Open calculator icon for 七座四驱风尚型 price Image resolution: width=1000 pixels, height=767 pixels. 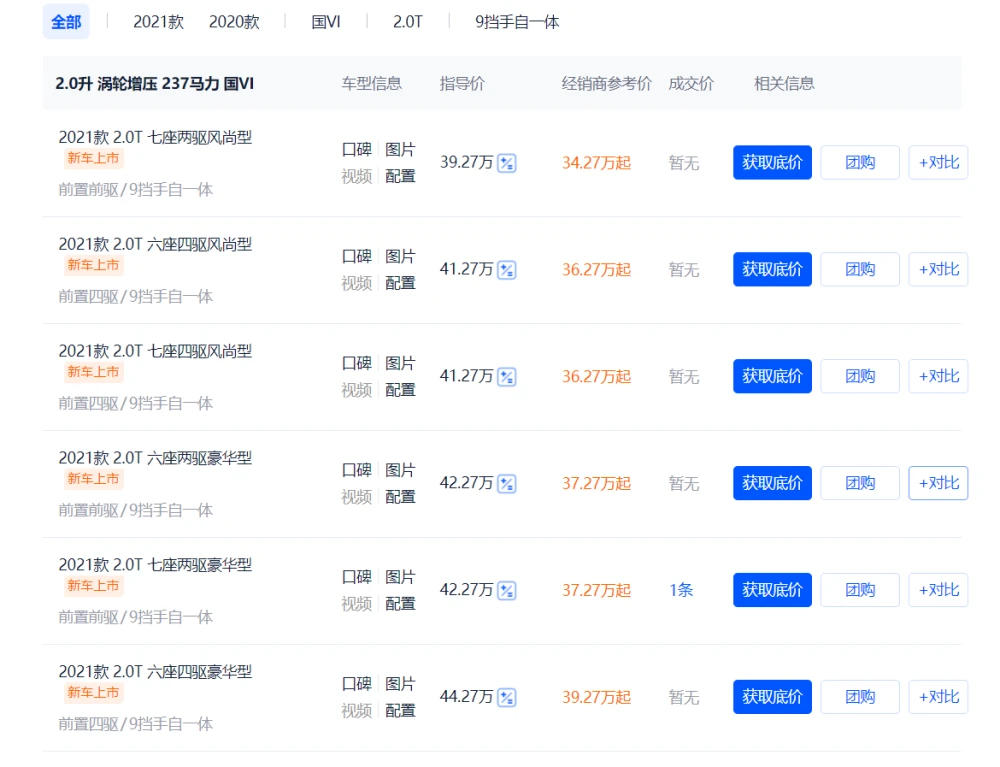click(x=506, y=377)
